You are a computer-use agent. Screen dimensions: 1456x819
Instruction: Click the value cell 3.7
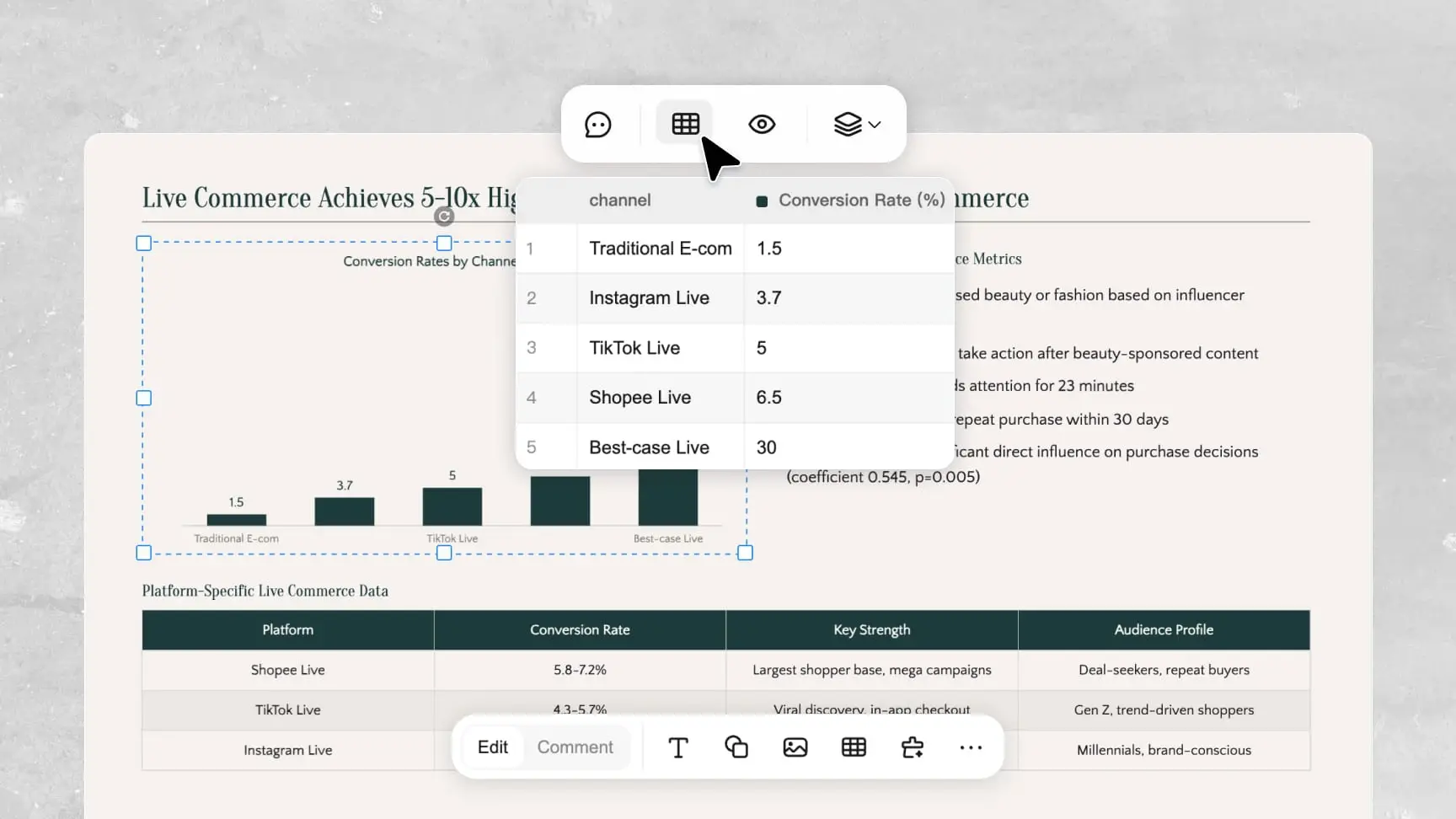[849, 298]
